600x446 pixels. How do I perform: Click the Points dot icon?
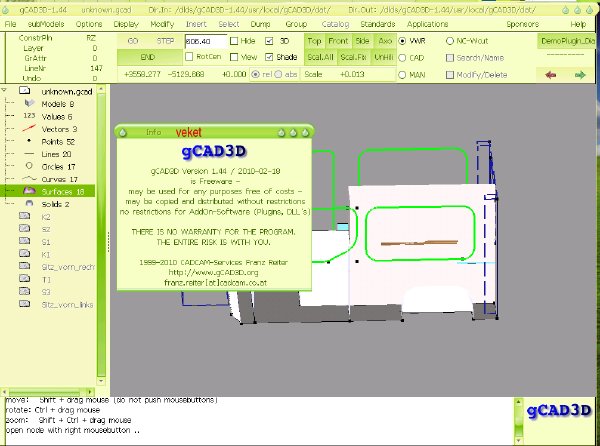29,141
